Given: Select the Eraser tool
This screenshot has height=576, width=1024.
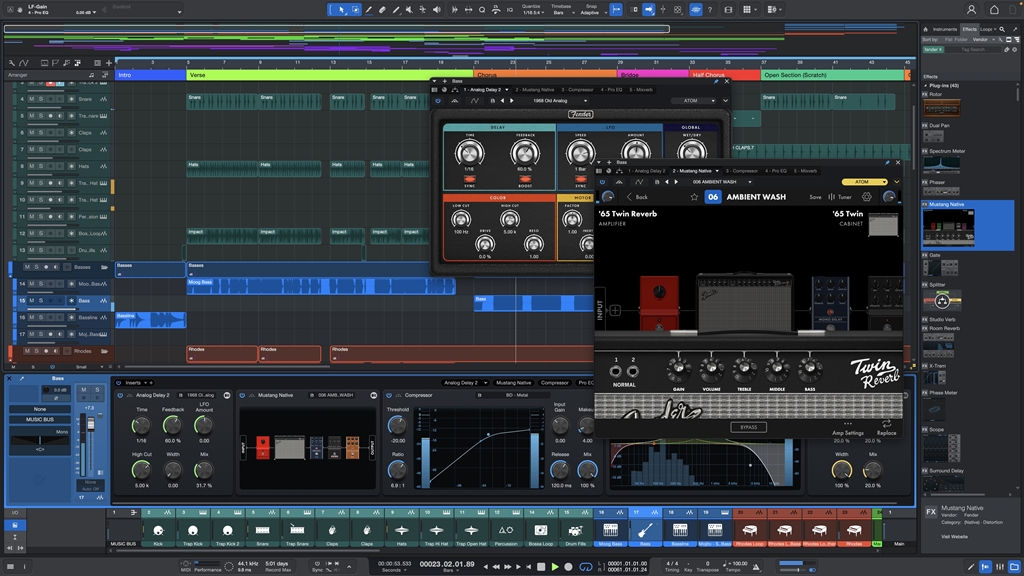Looking at the screenshot, I should tap(382, 9).
